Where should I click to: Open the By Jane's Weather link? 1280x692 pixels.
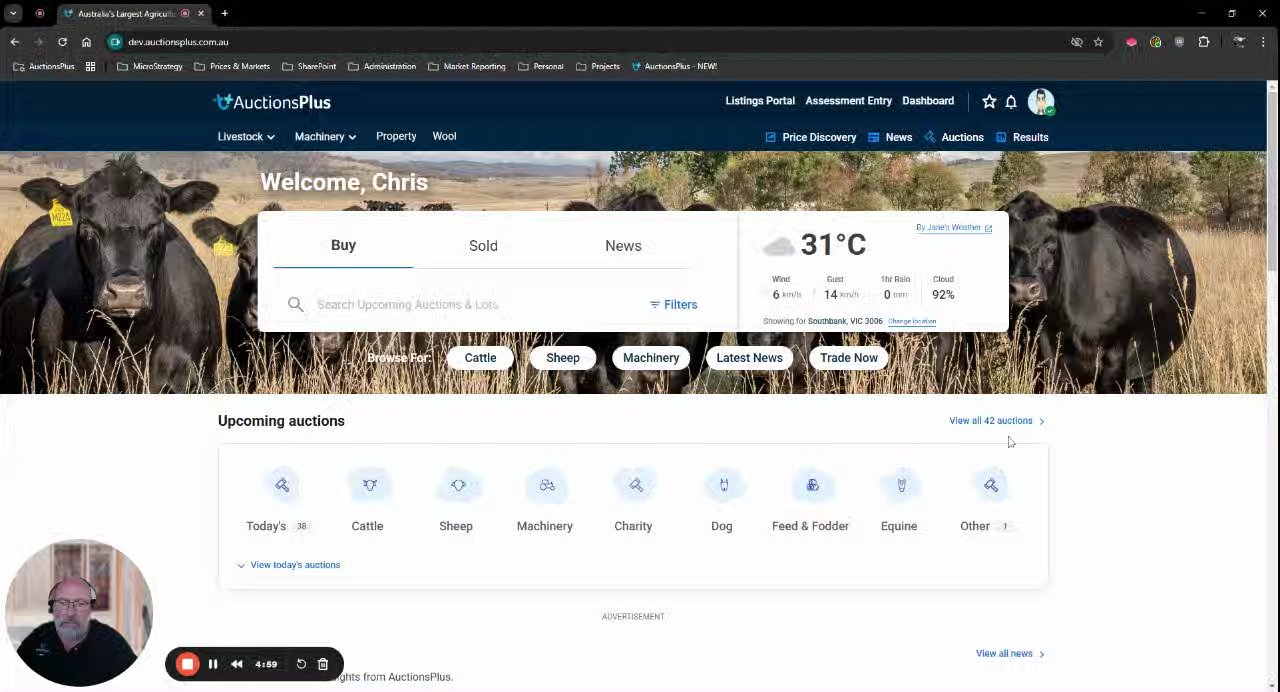coord(954,228)
